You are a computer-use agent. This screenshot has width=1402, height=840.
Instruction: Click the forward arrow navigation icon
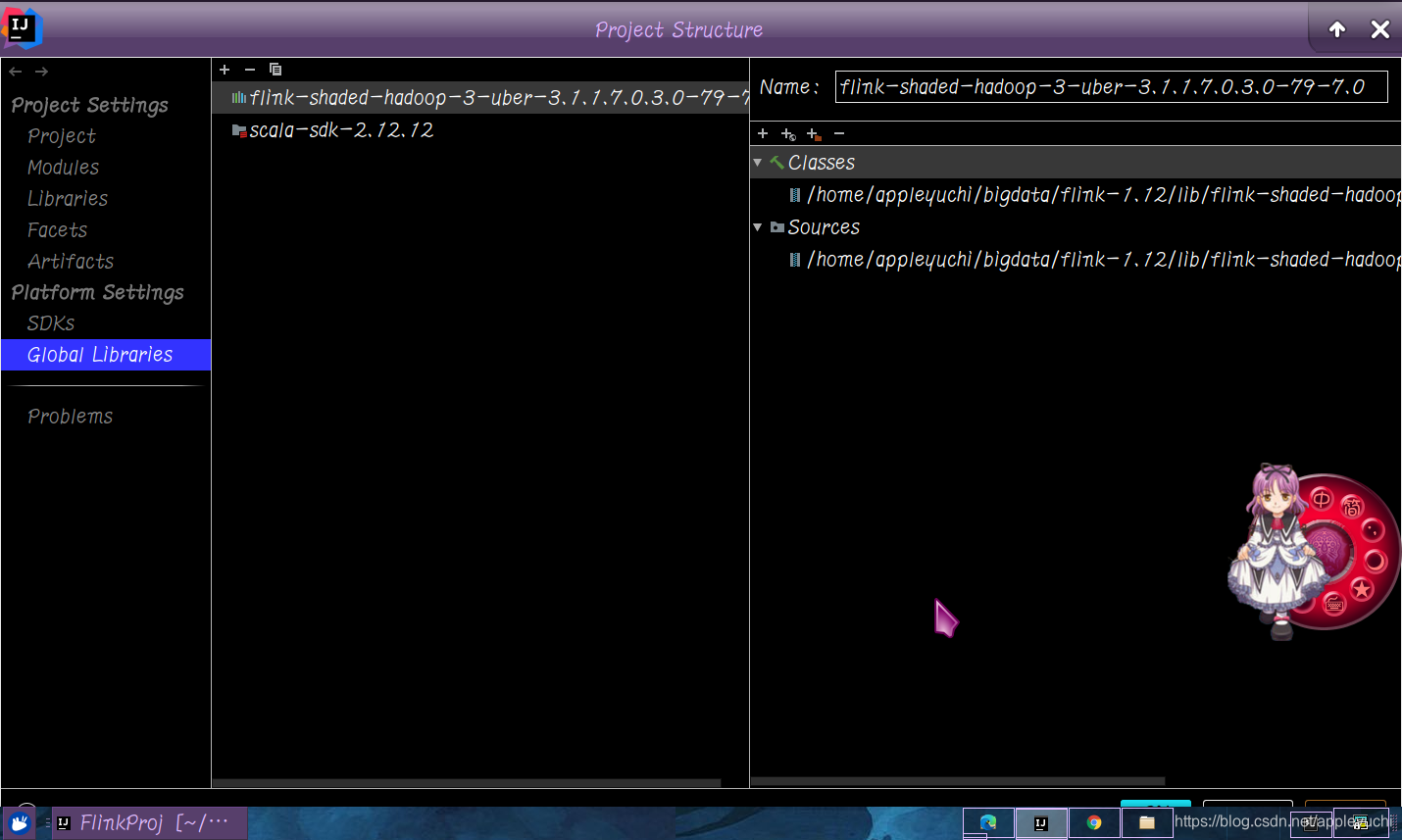[x=39, y=71]
